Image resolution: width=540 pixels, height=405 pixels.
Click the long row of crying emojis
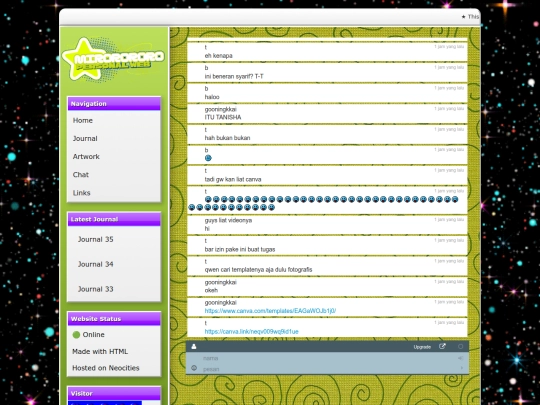pyautogui.click(x=323, y=203)
